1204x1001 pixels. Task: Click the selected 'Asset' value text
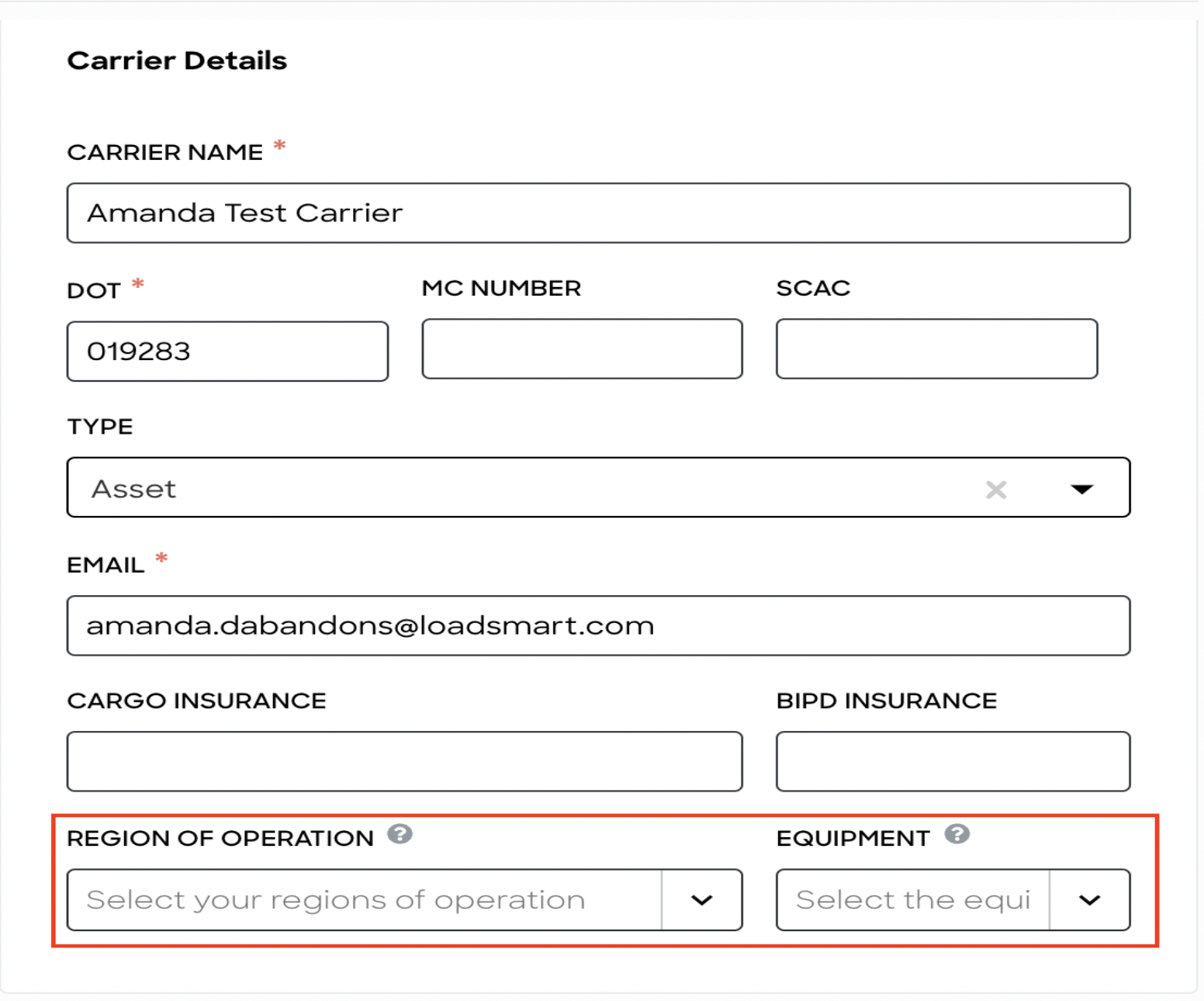pyautogui.click(x=133, y=490)
